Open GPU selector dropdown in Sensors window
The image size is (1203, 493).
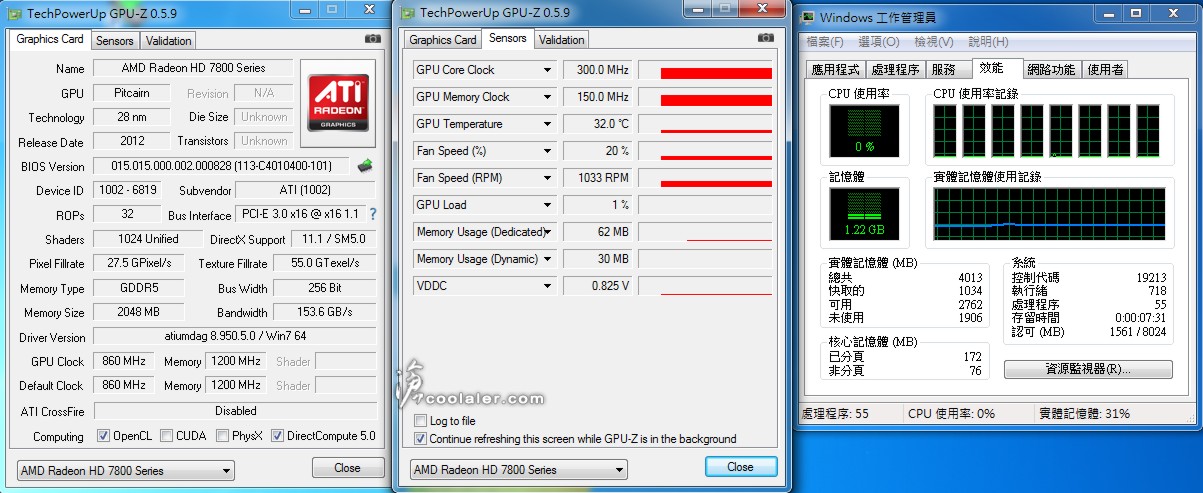(519, 469)
